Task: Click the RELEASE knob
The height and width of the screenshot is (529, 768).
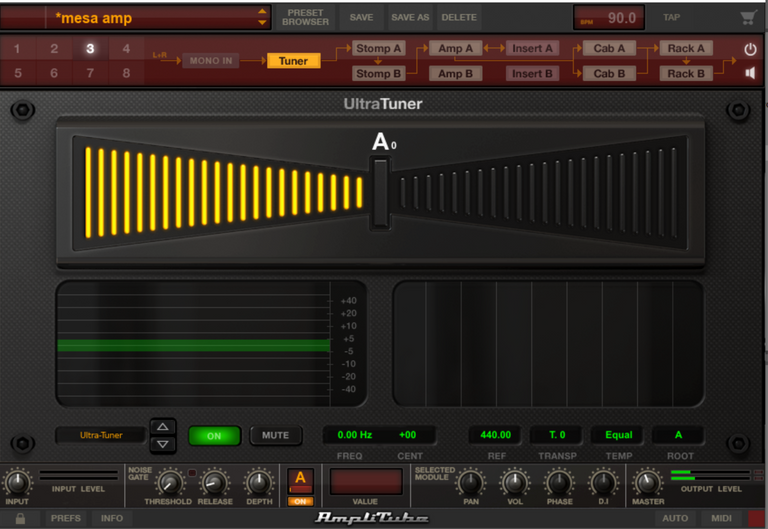Action: [x=215, y=483]
